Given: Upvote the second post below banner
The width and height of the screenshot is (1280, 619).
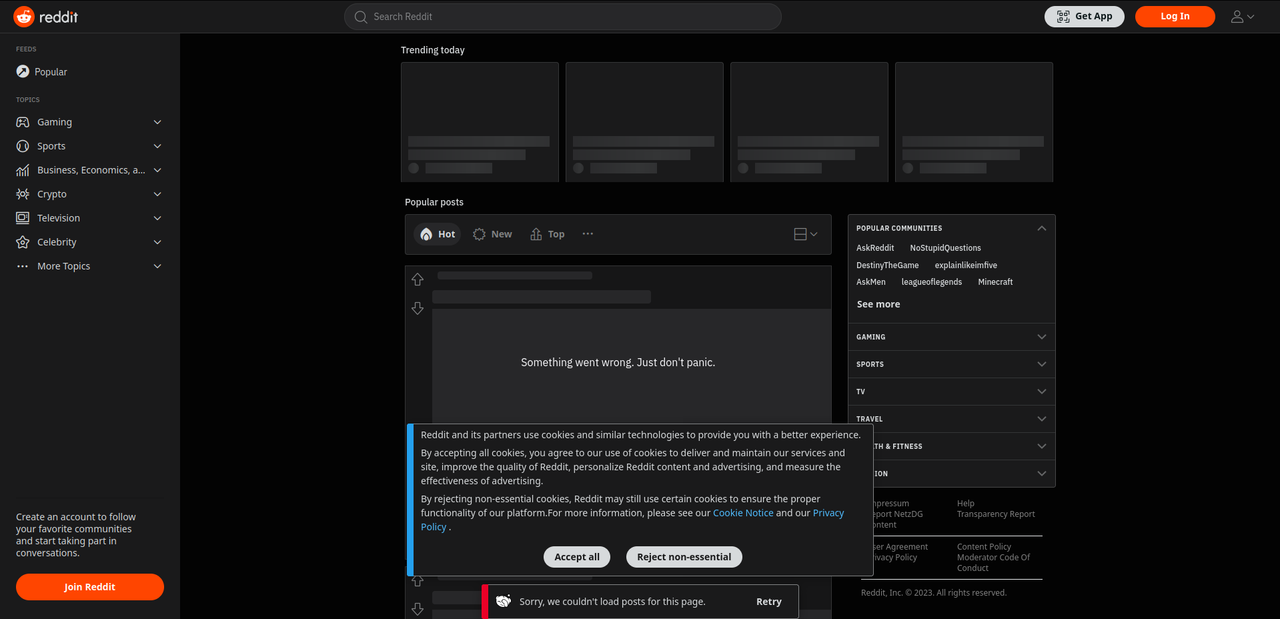Looking at the screenshot, I should [x=418, y=581].
